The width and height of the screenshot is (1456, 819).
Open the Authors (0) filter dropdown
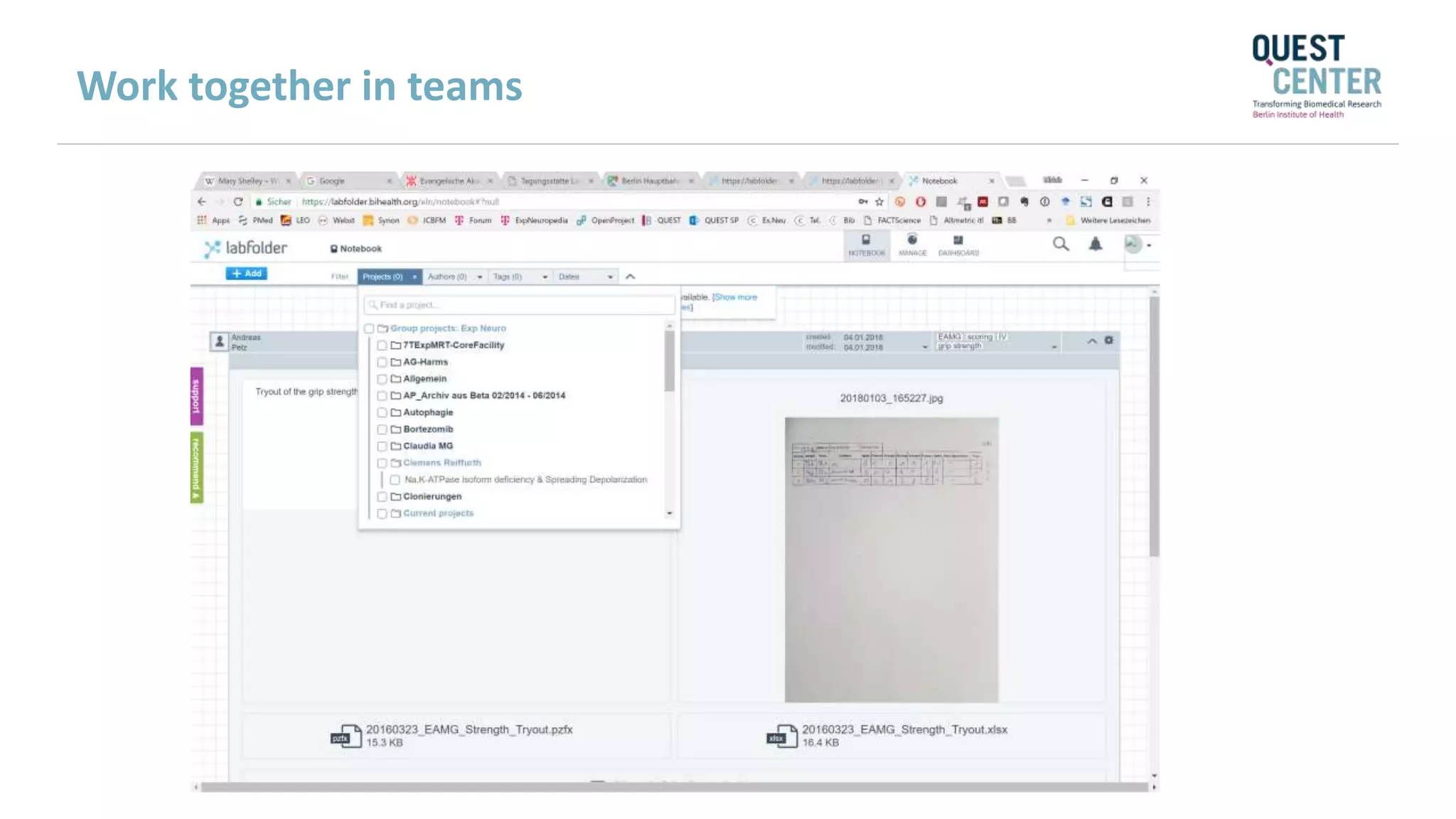(x=455, y=277)
